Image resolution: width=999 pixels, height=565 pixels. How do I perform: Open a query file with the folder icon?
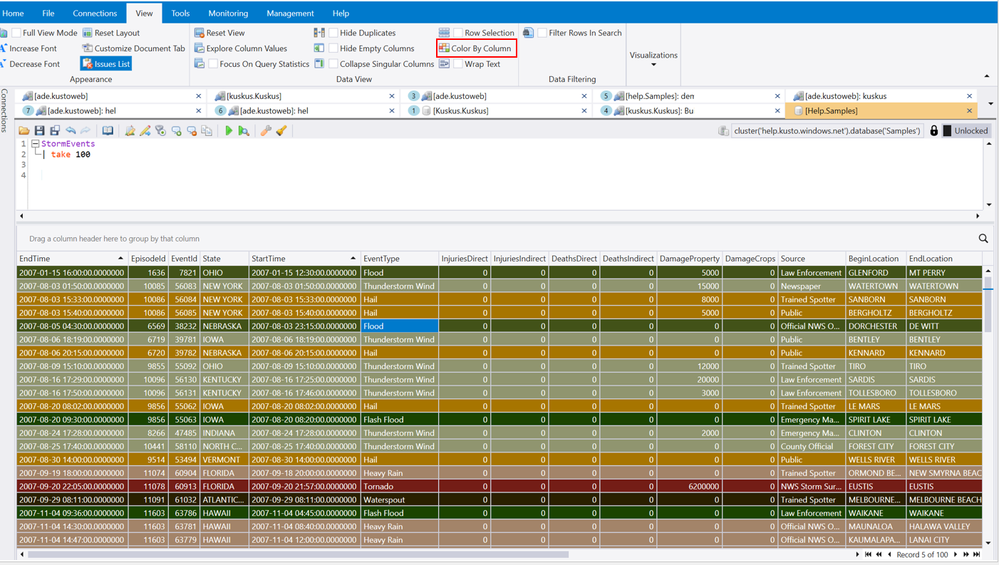coord(24,131)
